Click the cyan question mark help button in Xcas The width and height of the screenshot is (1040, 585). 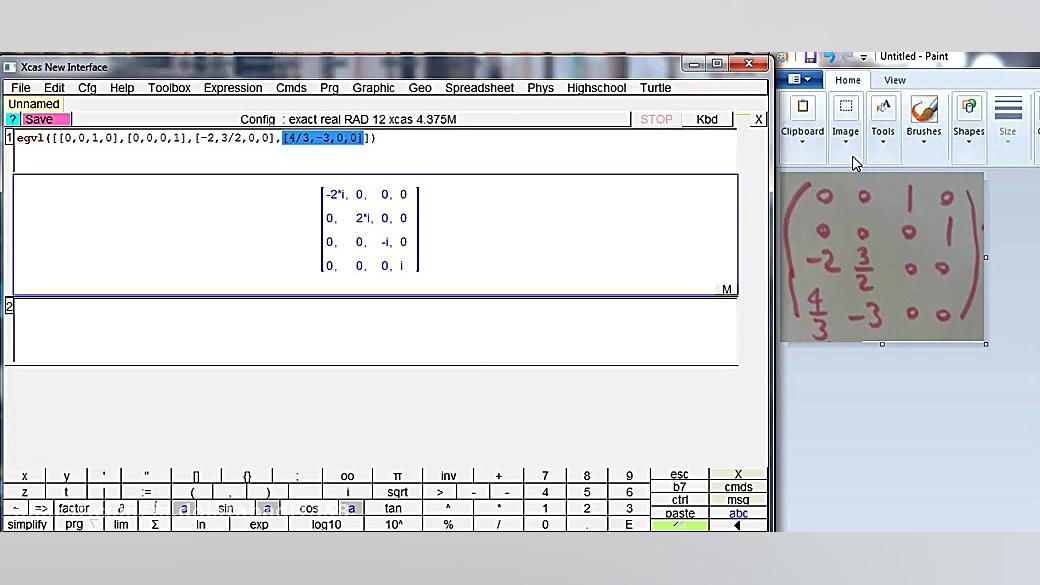point(13,119)
